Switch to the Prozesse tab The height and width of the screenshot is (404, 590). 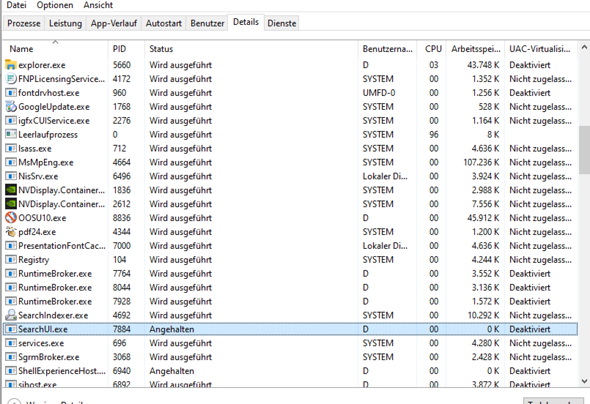click(24, 23)
